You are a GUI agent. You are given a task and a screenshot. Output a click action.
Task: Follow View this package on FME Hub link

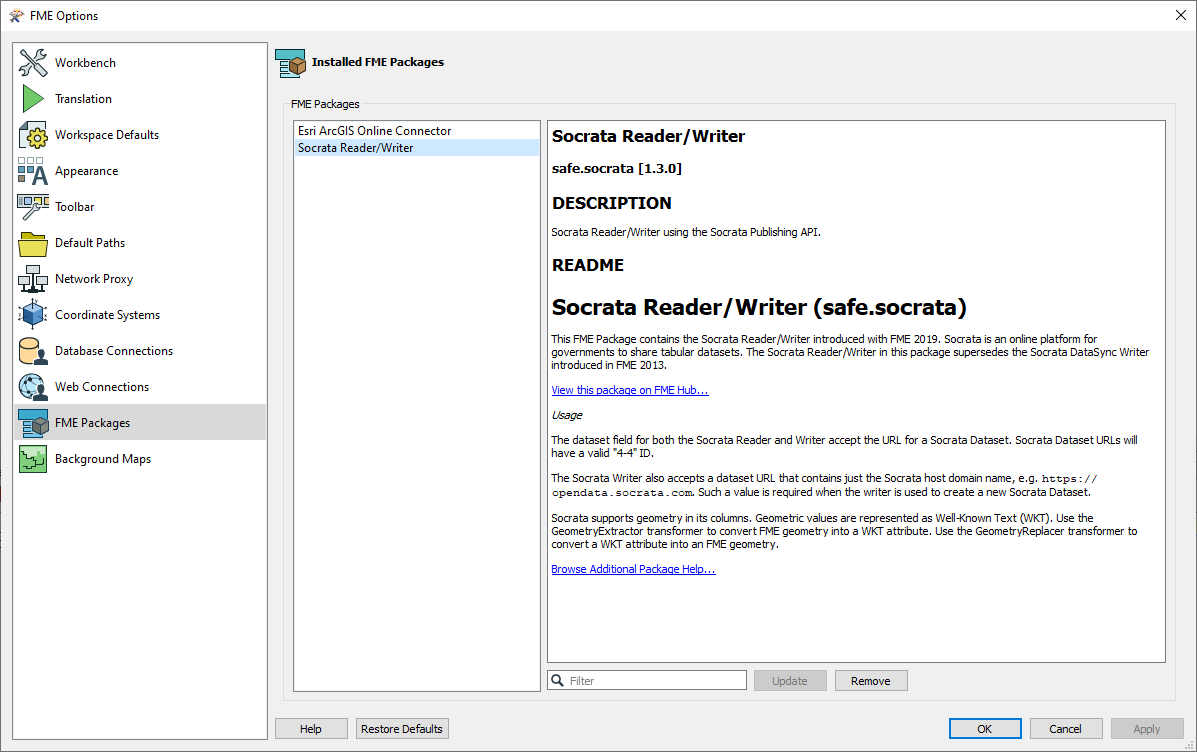point(630,390)
